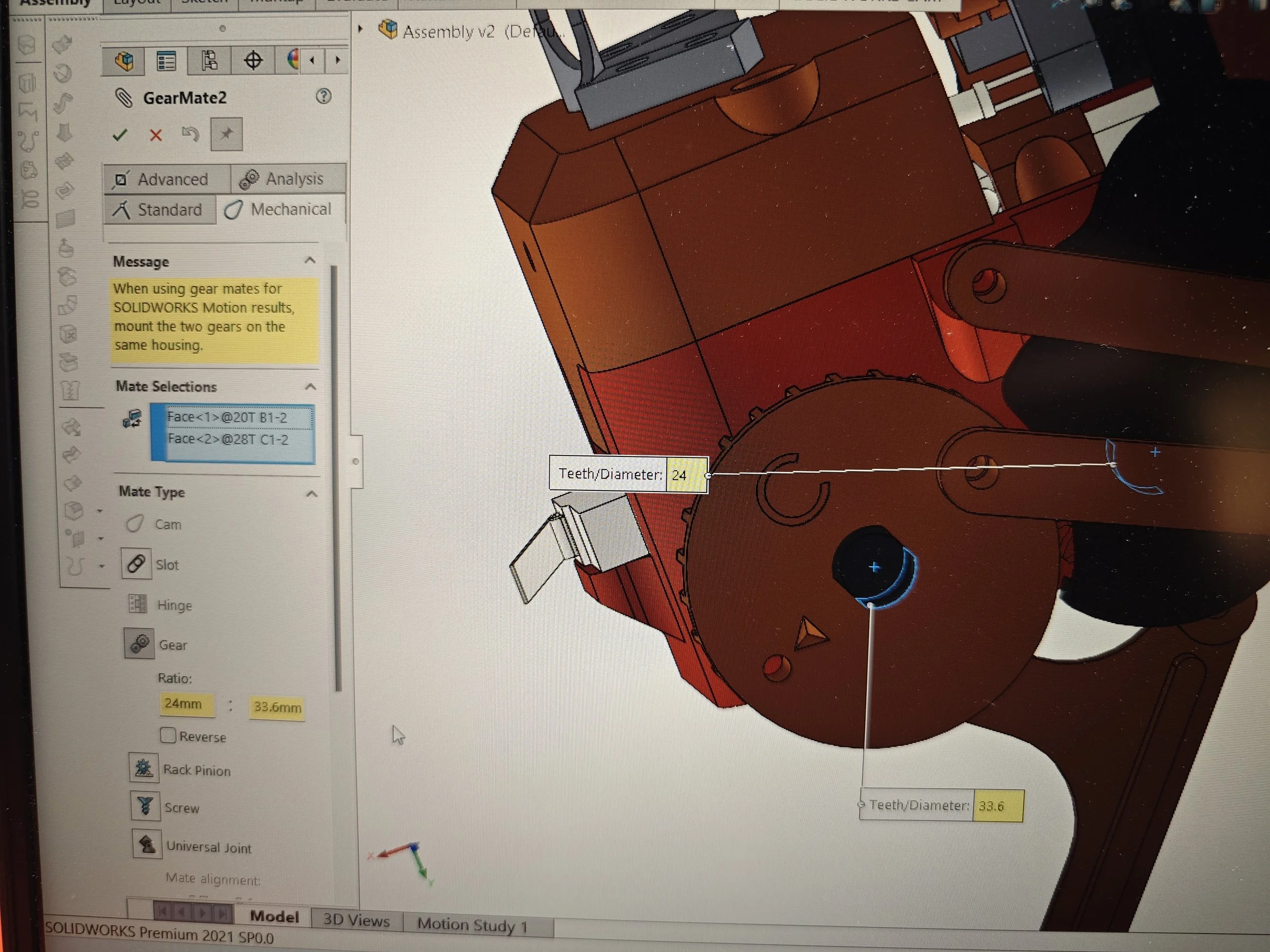
Task: Collapse the Message section chevron
Action: coord(310,260)
